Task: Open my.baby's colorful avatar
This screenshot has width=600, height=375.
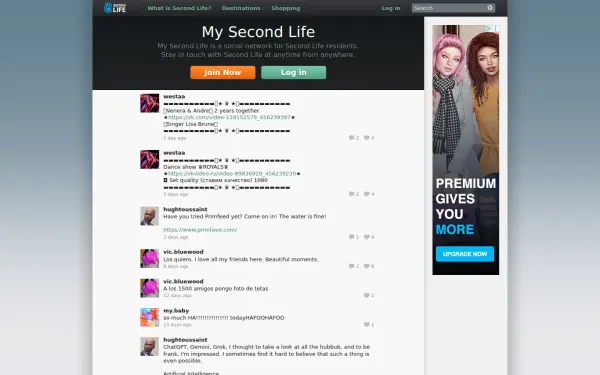Action: (149, 317)
